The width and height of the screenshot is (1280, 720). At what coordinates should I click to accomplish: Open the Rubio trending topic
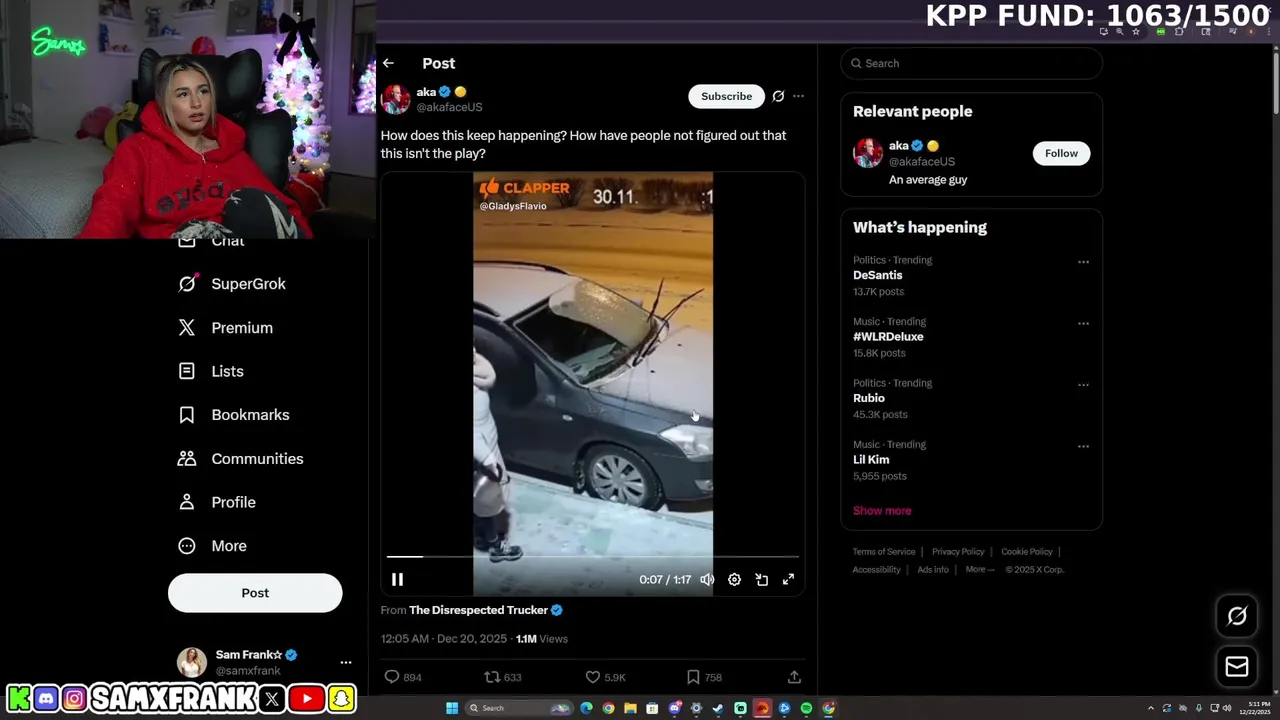[868, 398]
